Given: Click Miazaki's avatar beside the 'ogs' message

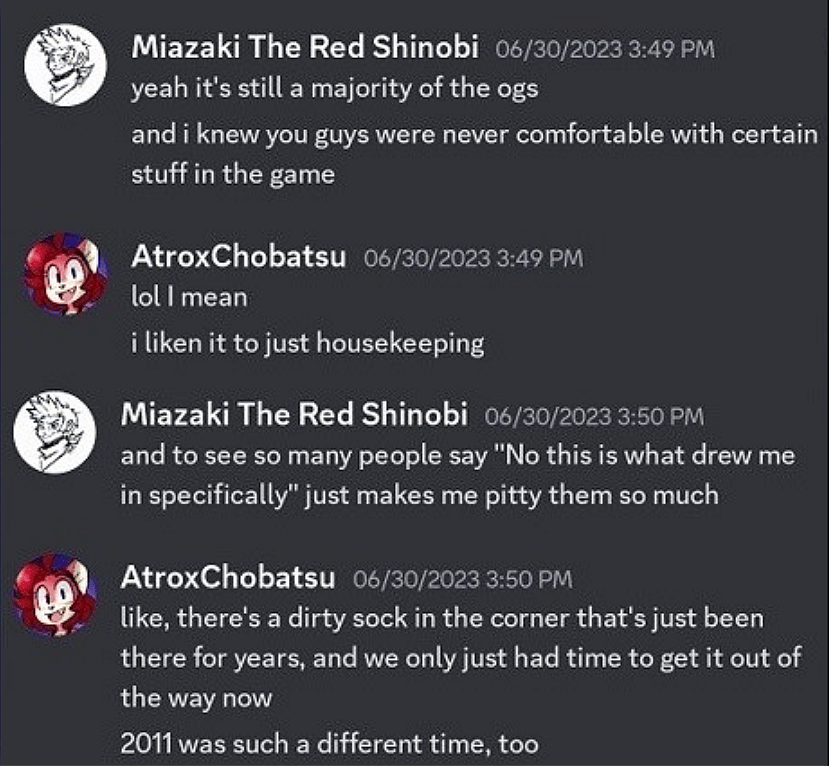Looking at the screenshot, I should pos(66,64).
